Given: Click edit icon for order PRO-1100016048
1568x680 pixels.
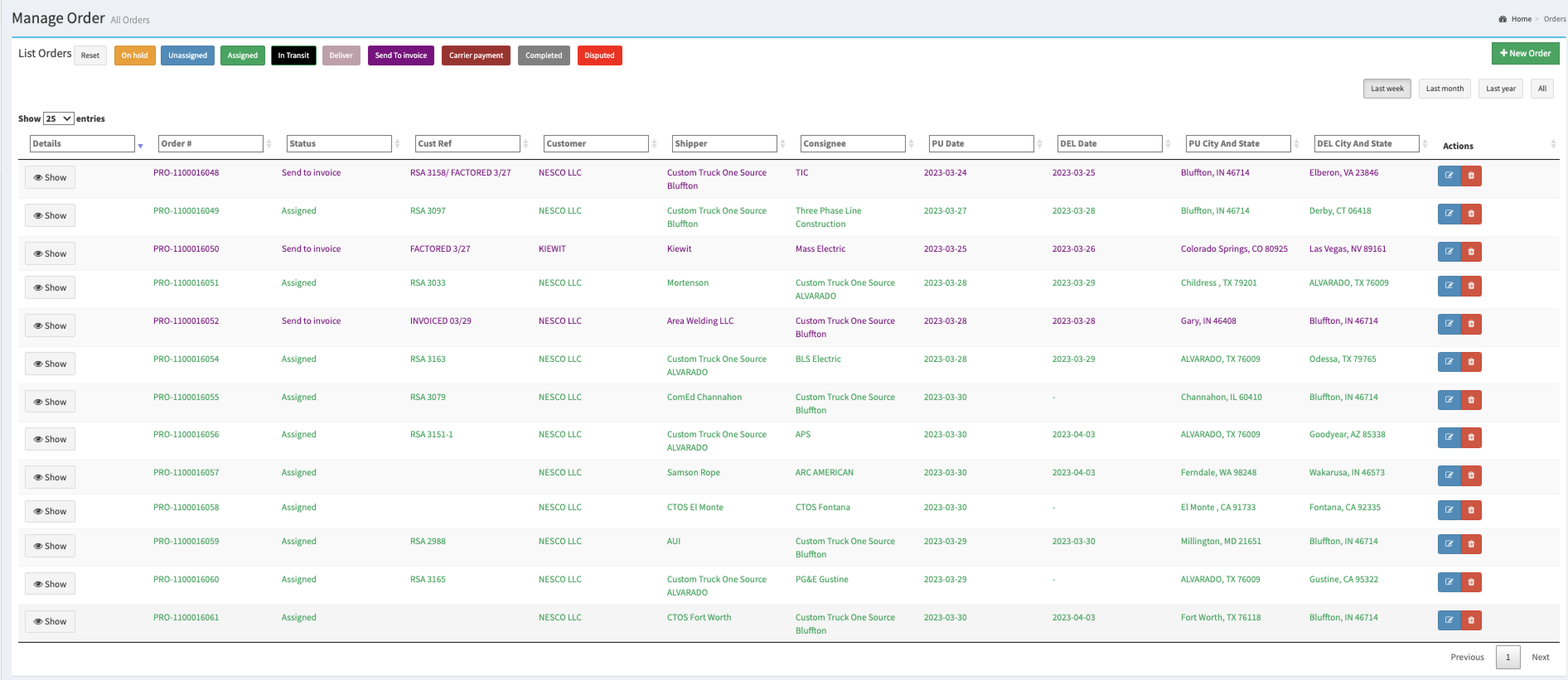Looking at the screenshot, I should point(1449,176).
